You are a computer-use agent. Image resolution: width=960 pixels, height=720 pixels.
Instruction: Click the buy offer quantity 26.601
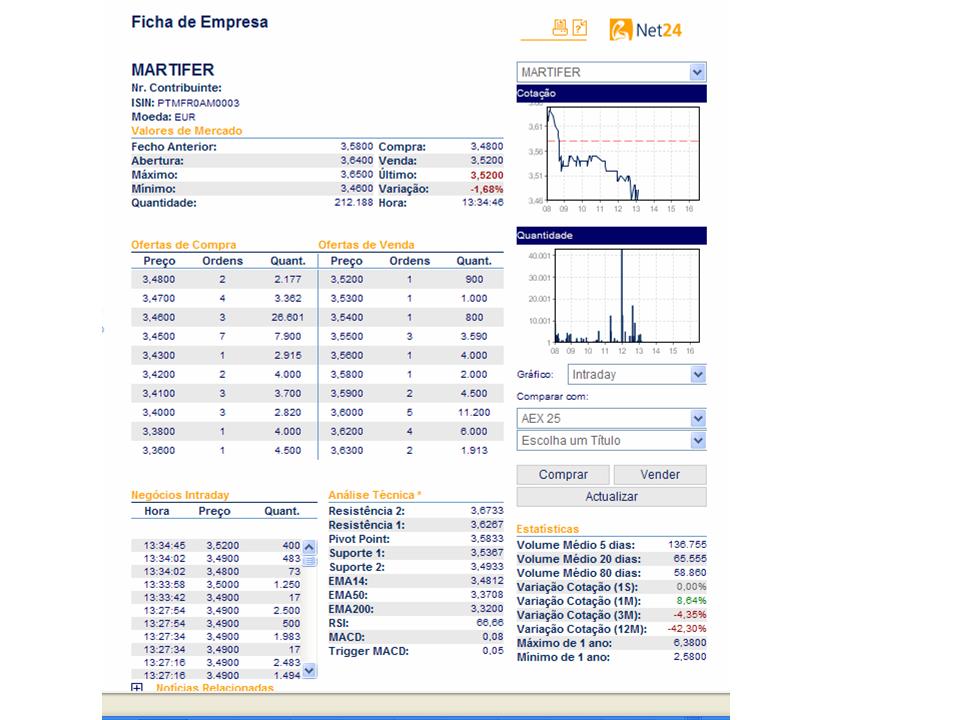[288, 317]
